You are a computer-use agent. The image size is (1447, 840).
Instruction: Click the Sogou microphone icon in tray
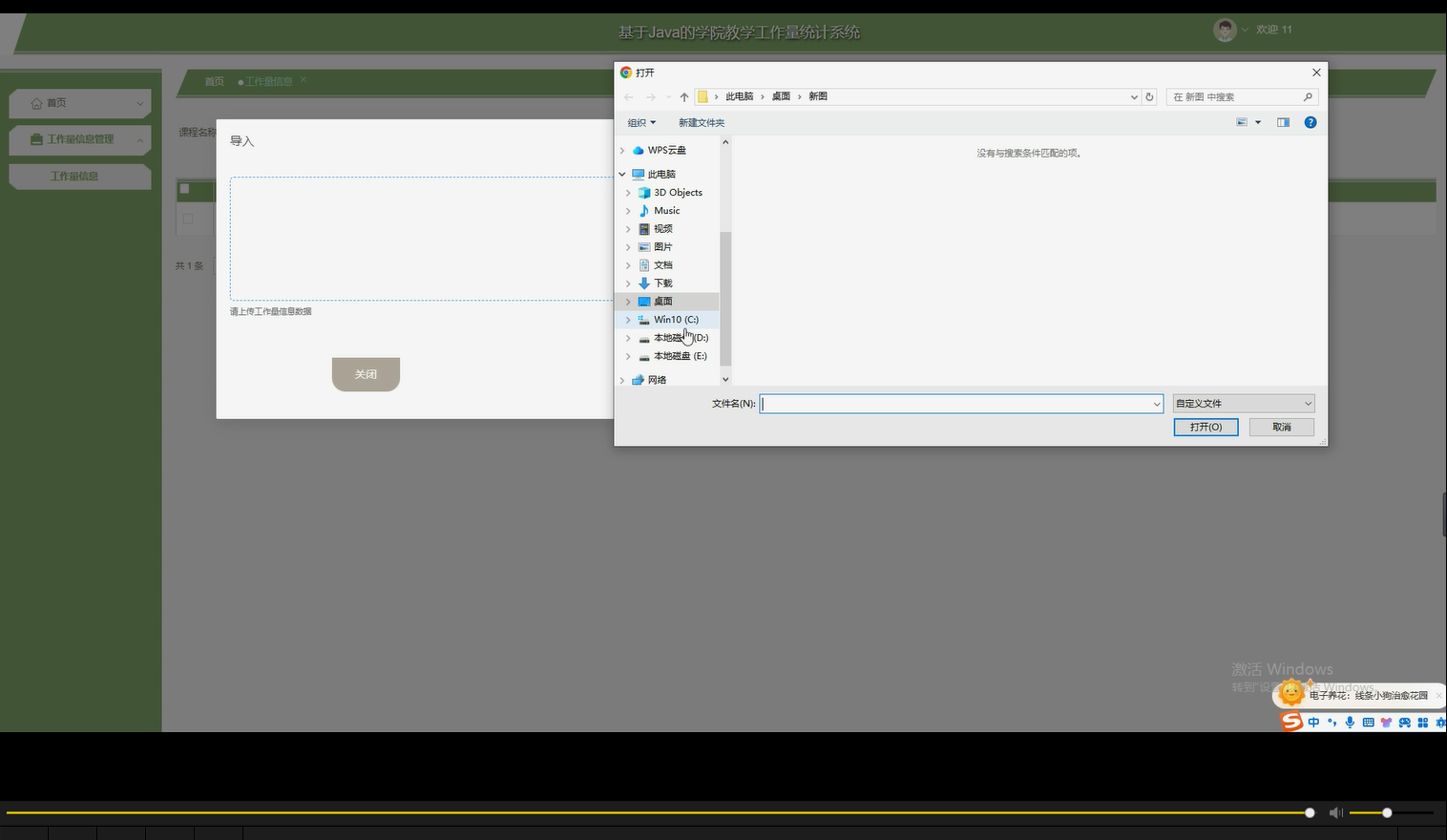(1350, 722)
